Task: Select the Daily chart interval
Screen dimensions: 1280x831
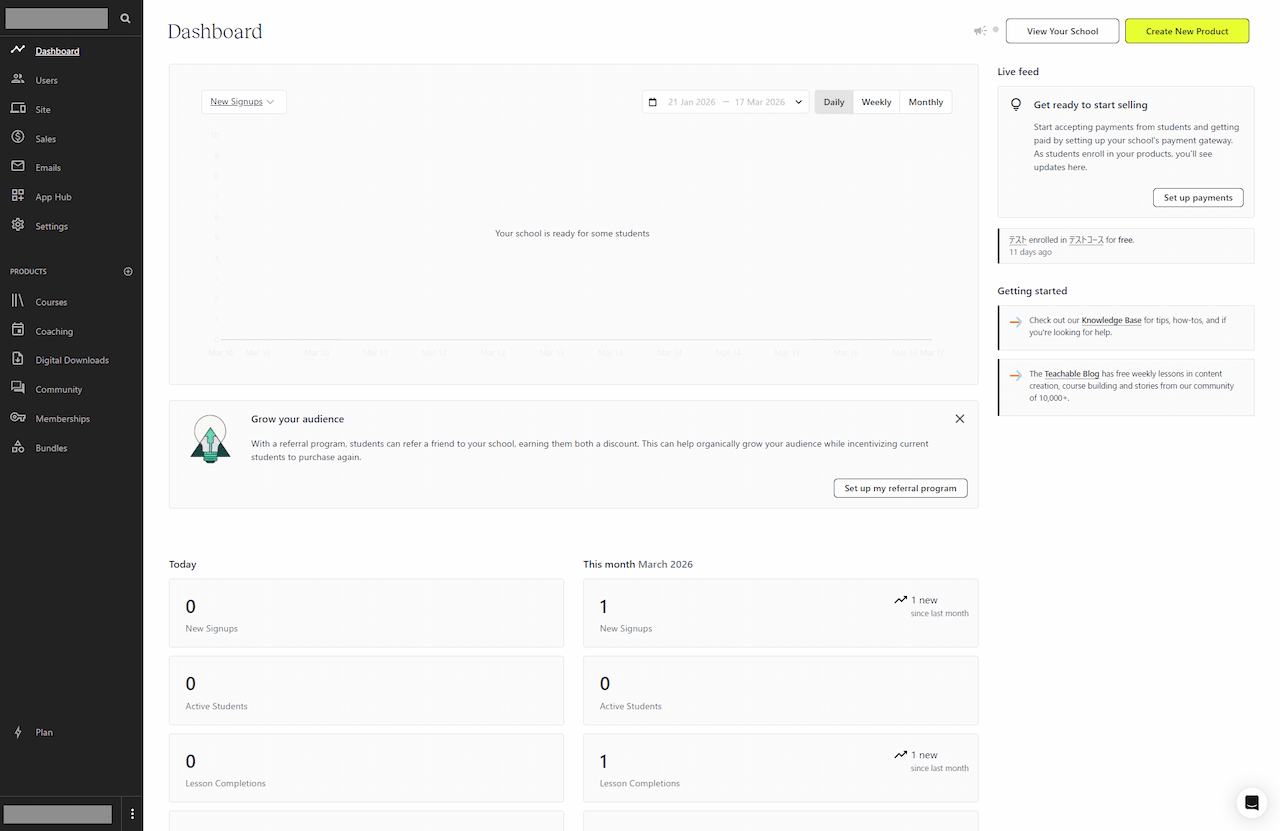Action: tap(834, 102)
